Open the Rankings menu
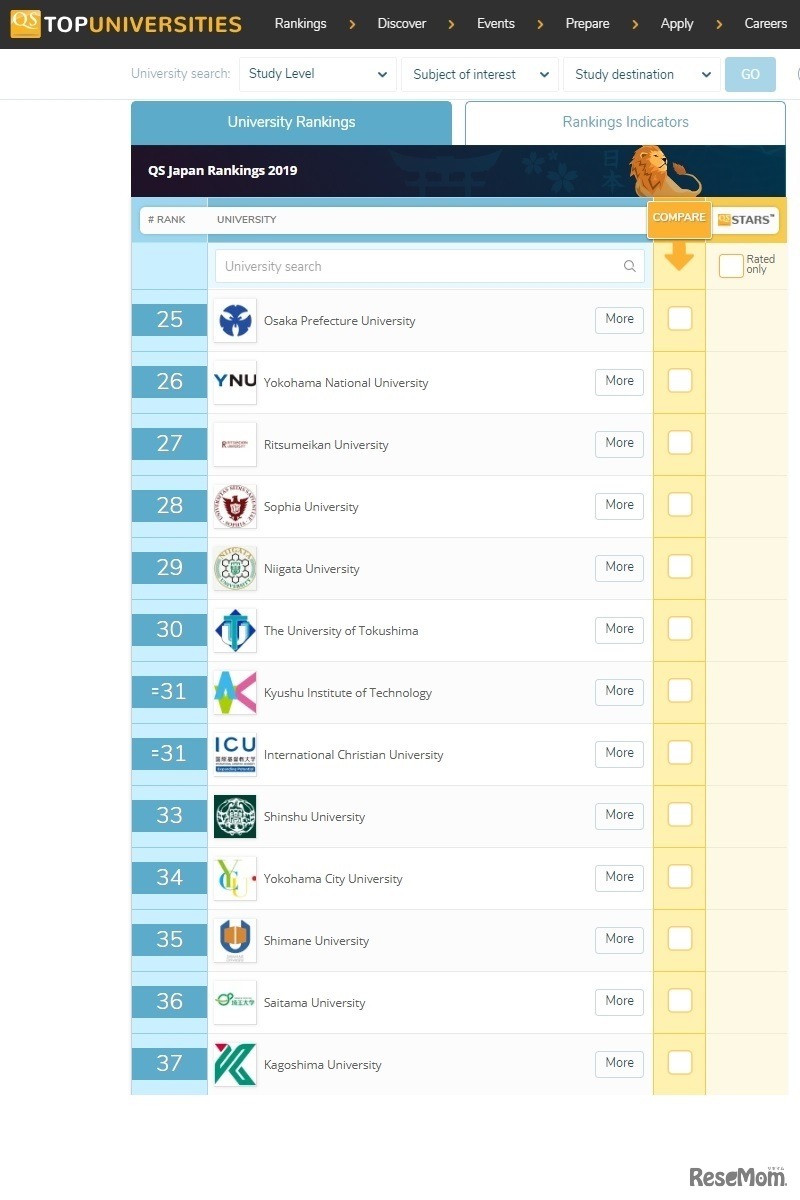This screenshot has height=1200, width=800. tap(300, 23)
